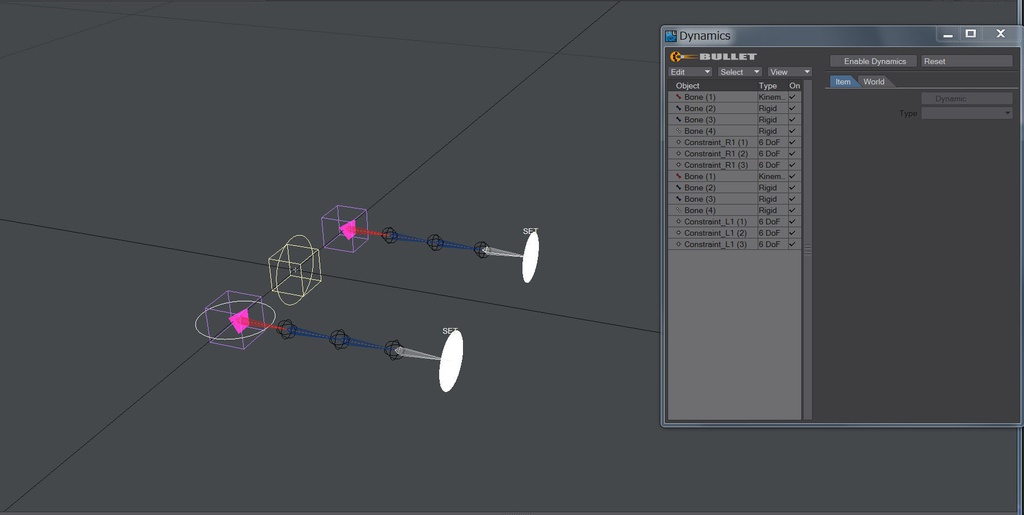Select the Constraint_L1 (1) row
1024x515 pixels.
[735, 222]
